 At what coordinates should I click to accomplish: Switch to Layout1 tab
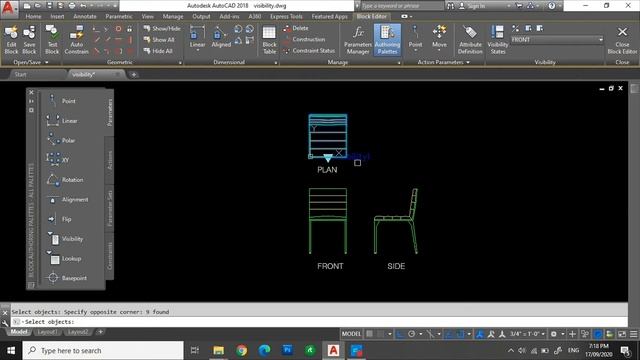pyautogui.click(x=47, y=332)
